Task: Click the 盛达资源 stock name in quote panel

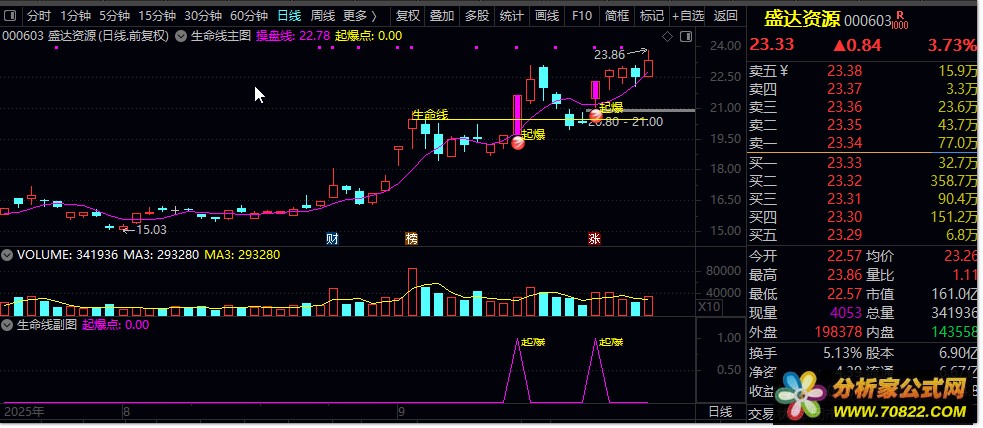Action: 802,19
